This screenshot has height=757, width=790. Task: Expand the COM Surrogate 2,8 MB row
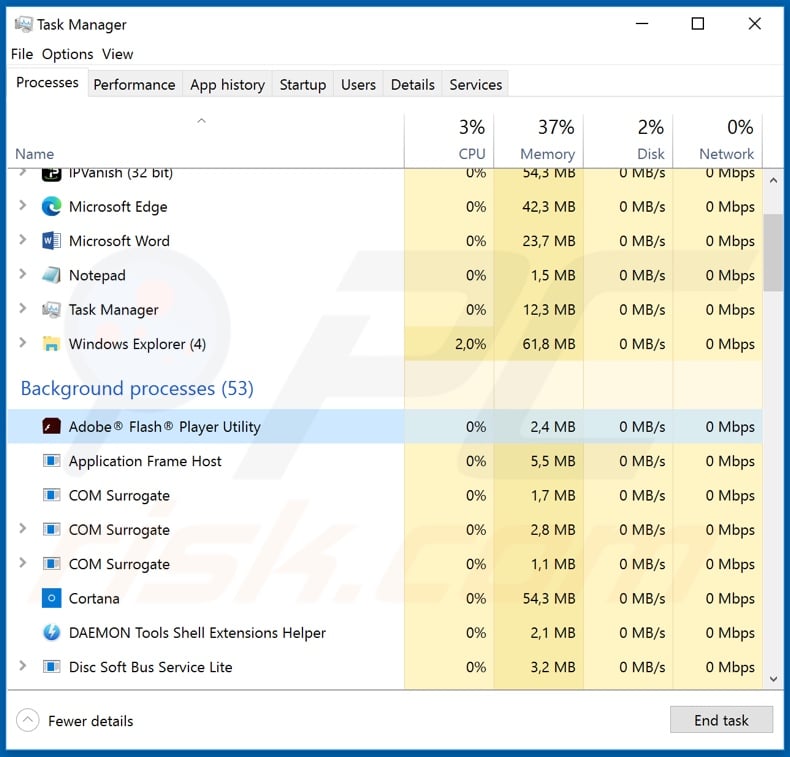(x=23, y=528)
